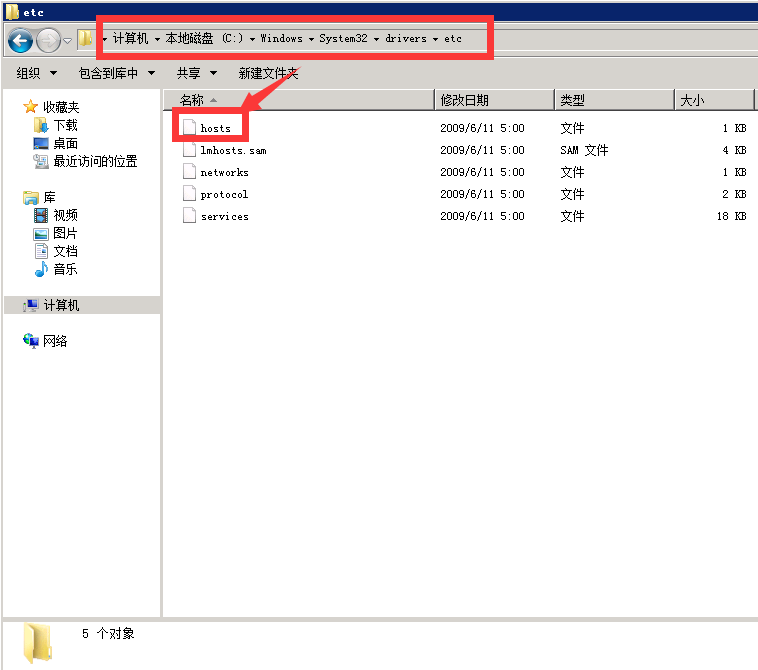Open 下载 in the navigation pane
This screenshot has height=670, width=758.
[65, 125]
